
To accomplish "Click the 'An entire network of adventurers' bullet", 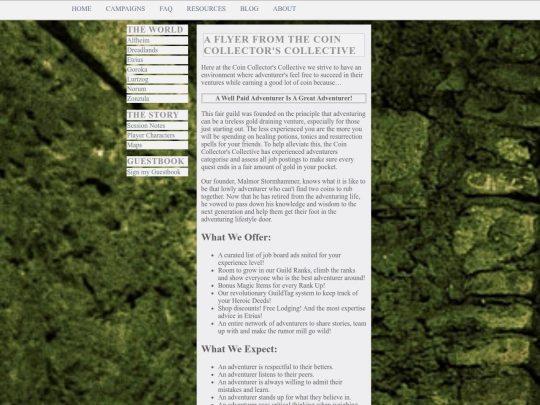I will 292,327.
